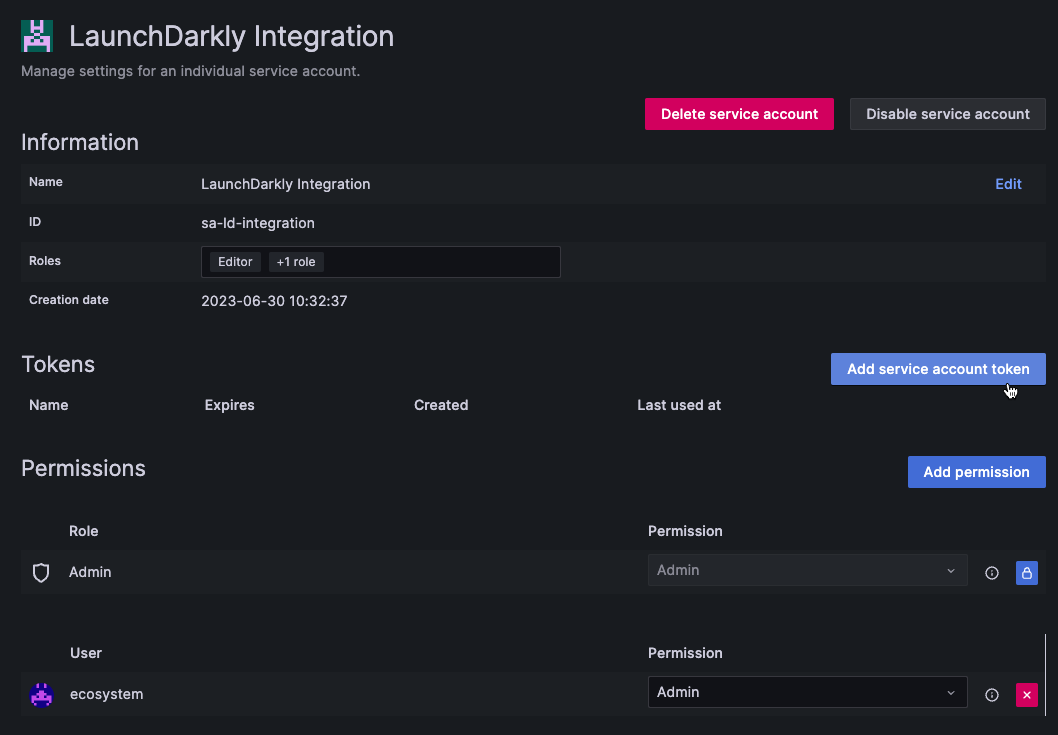Click the ecosystem user name
The image size is (1058, 735).
coord(107,695)
